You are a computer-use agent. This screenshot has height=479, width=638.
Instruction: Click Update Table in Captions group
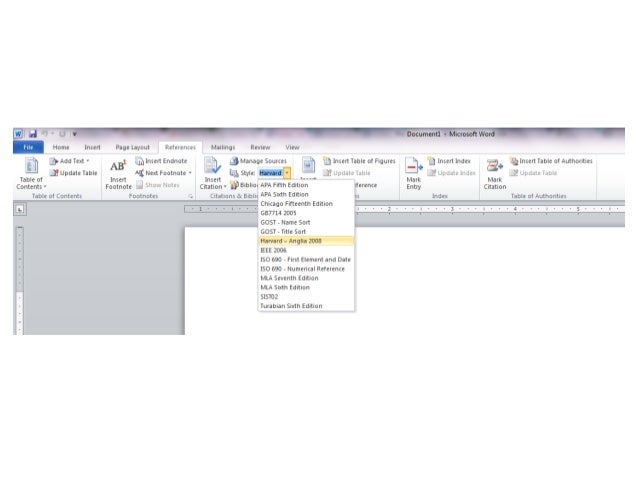point(347,173)
